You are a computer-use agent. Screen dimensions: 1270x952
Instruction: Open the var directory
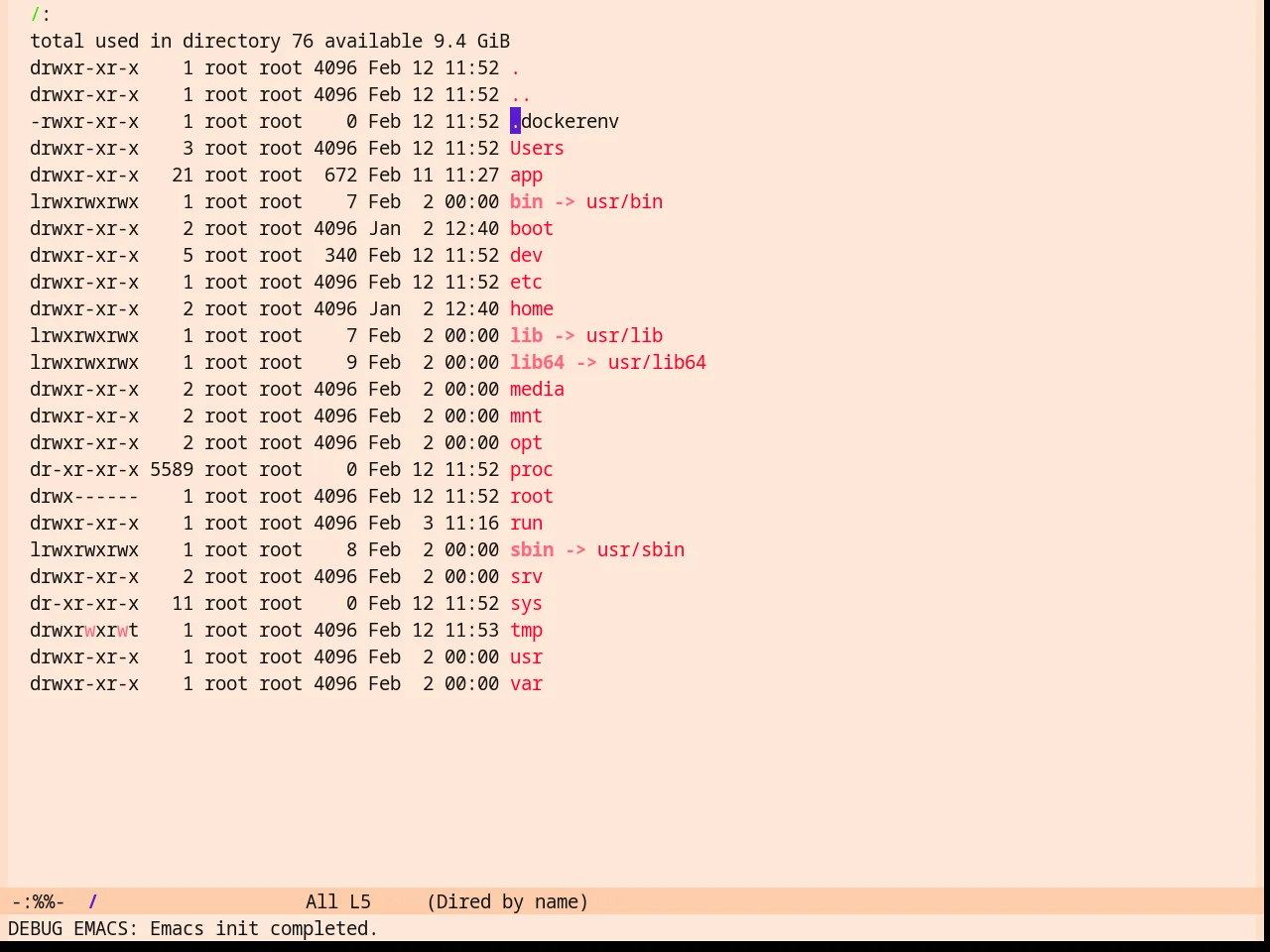tap(526, 684)
